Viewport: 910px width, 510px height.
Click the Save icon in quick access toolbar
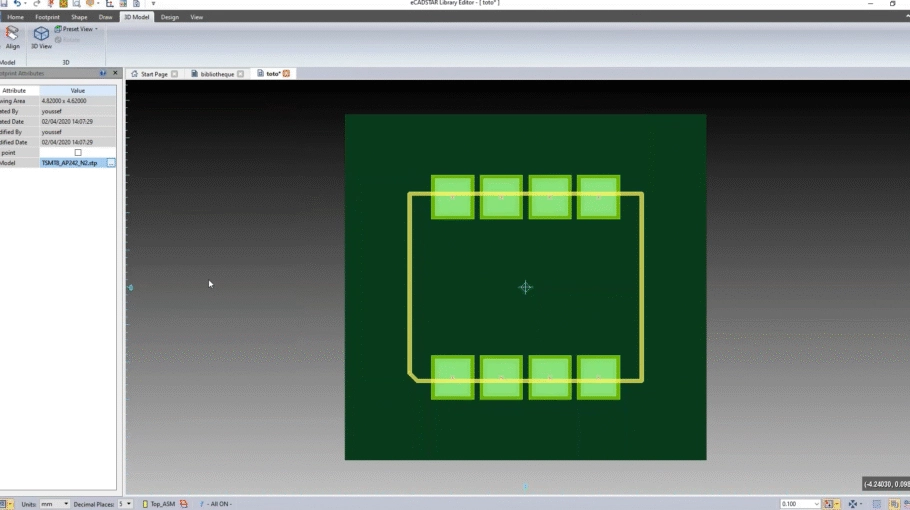pyautogui.click(x=4, y=4)
